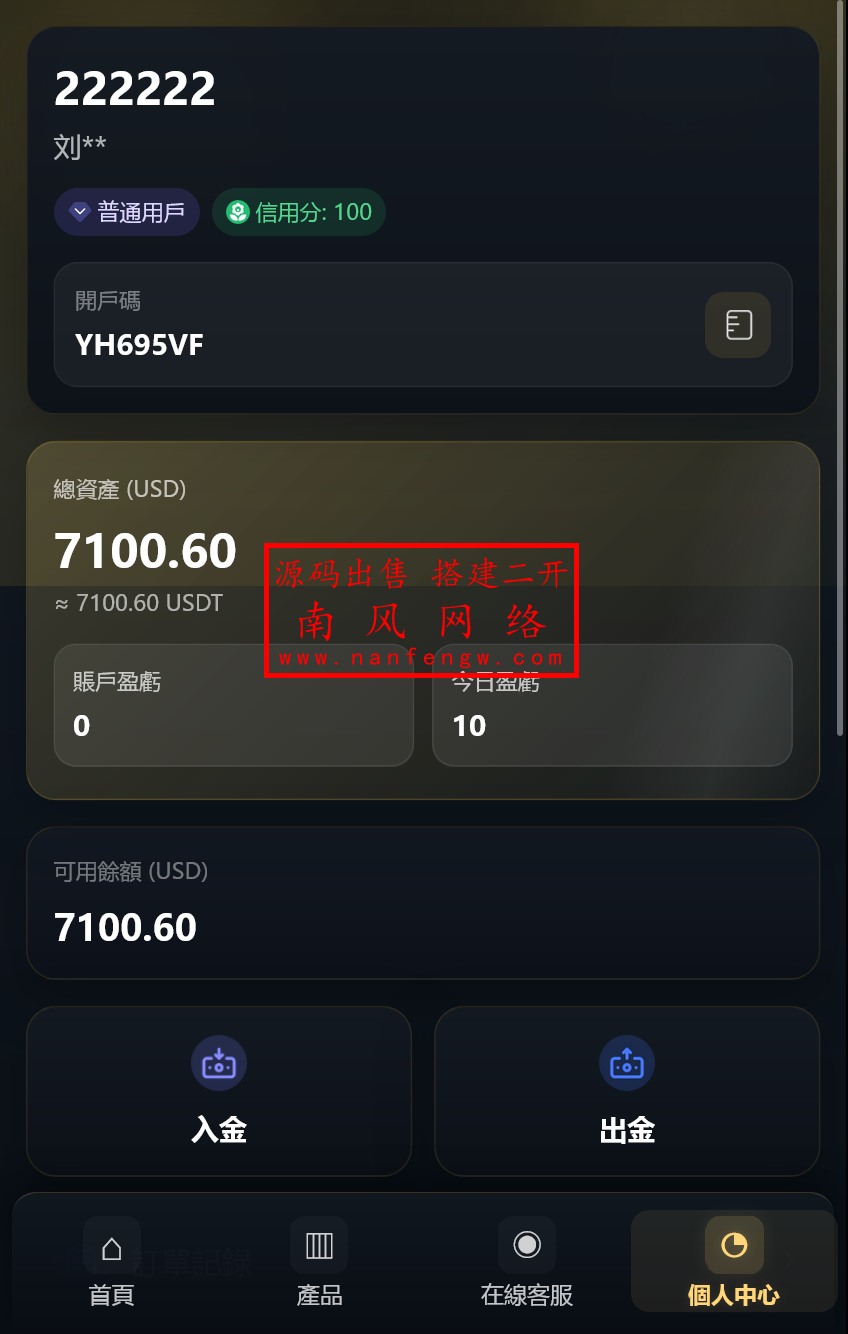The image size is (848, 1334).
Task: Click the green credit score badge icon
Action: (237, 212)
